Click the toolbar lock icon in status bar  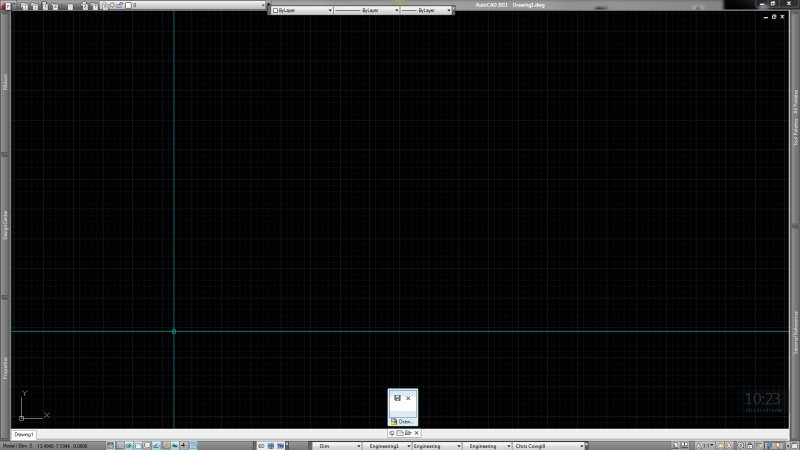point(749,446)
